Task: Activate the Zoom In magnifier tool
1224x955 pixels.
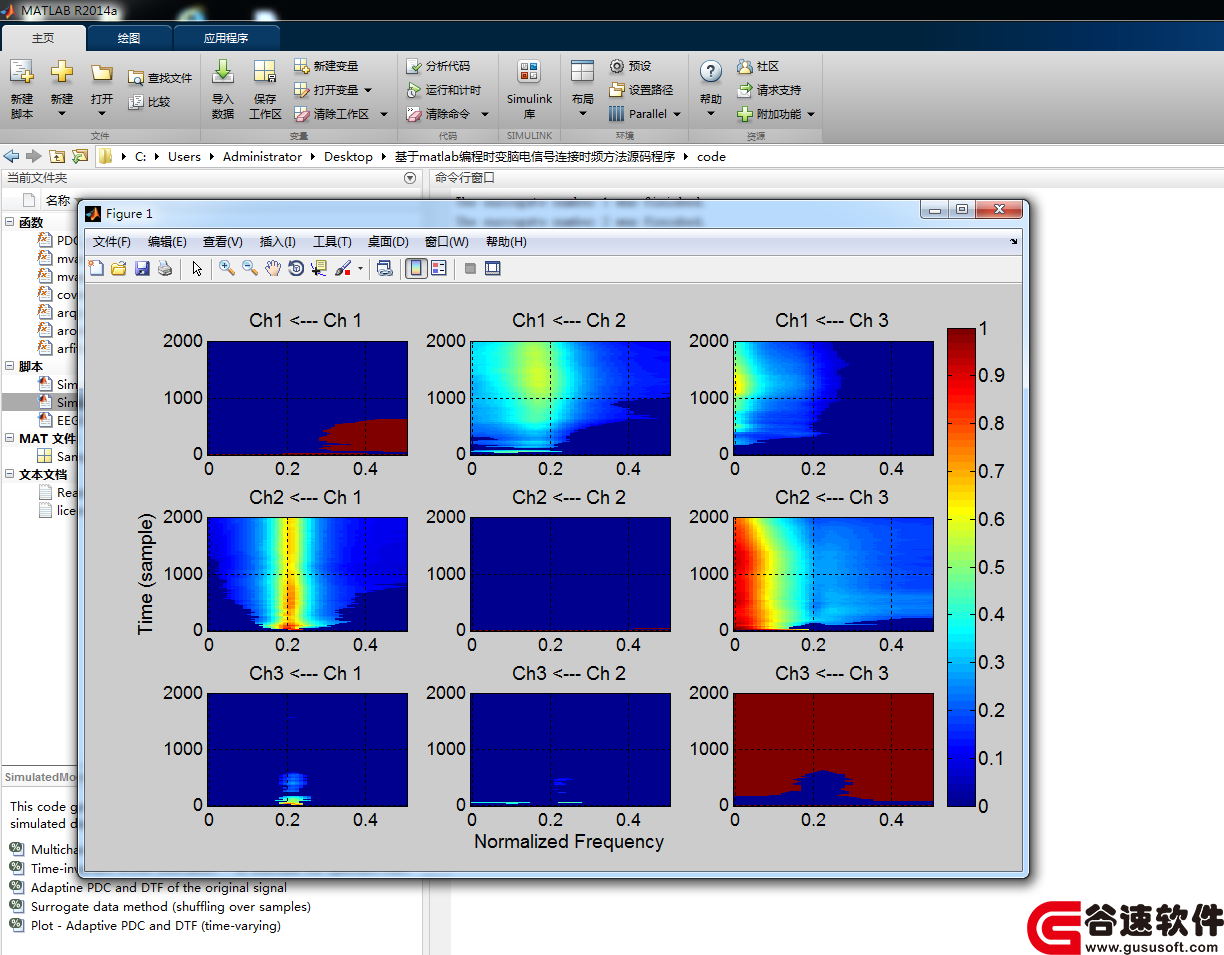Action: 227,268
